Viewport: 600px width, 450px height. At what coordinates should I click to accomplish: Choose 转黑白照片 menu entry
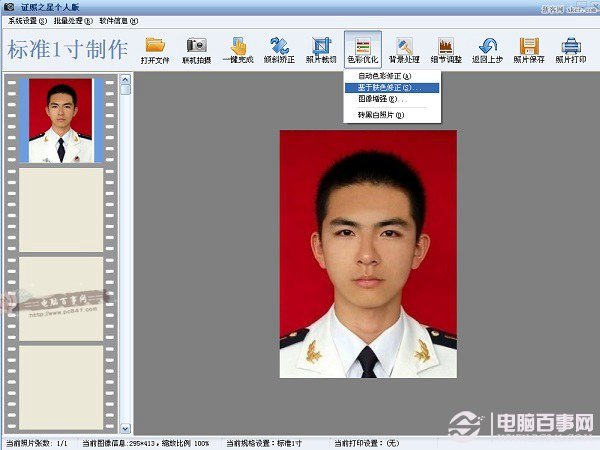[x=392, y=115]
